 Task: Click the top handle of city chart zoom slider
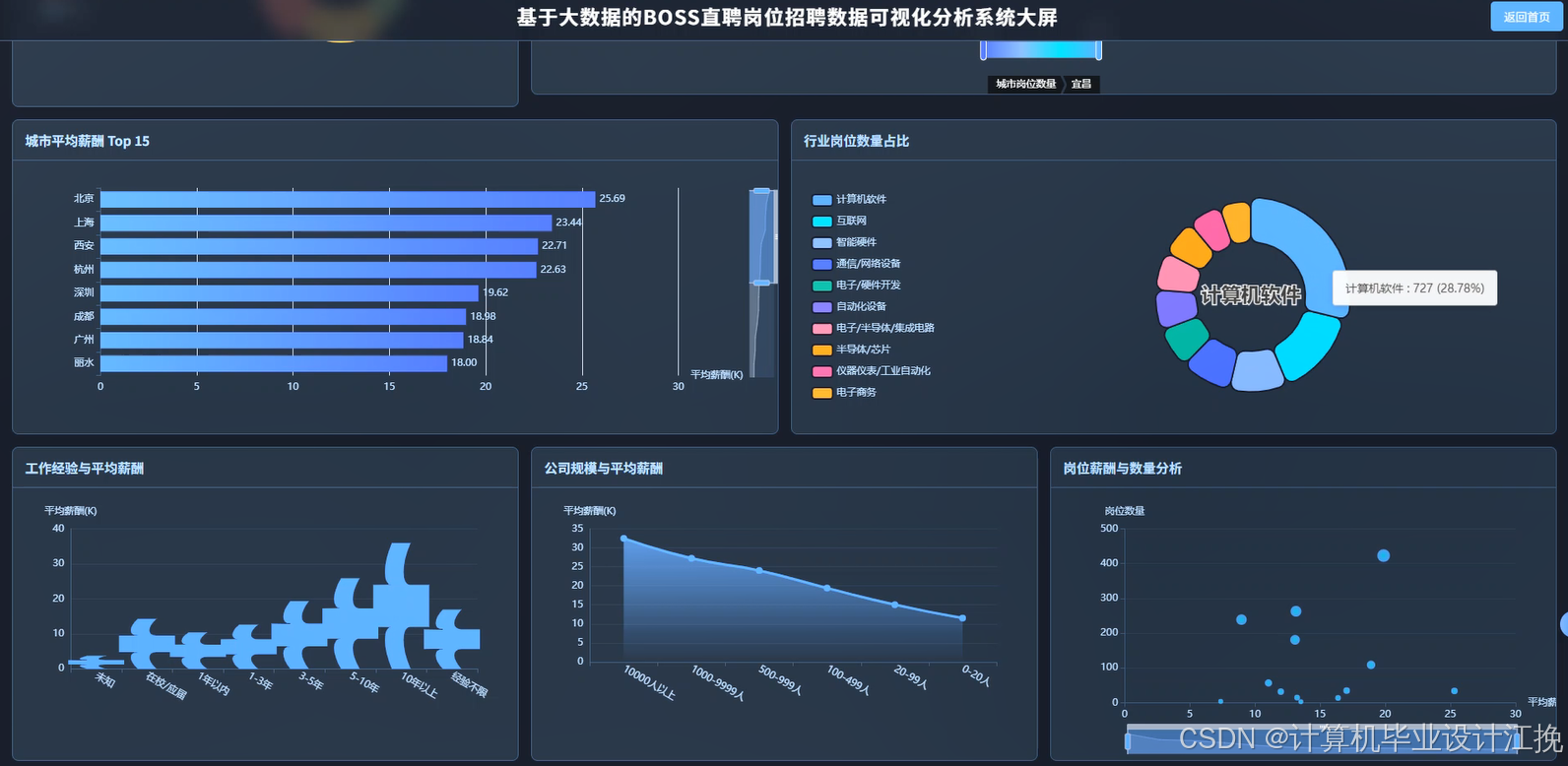click(761, 191)
